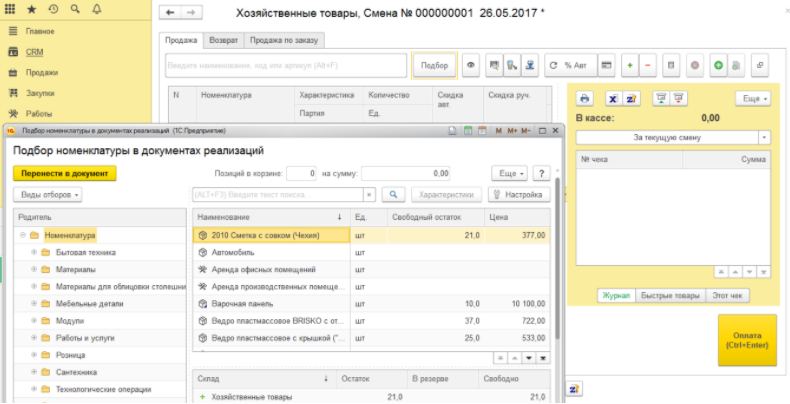Click the eye icon in sales toolbar
The height and width of the screenshot is (404, 790).
coord(471,65)
